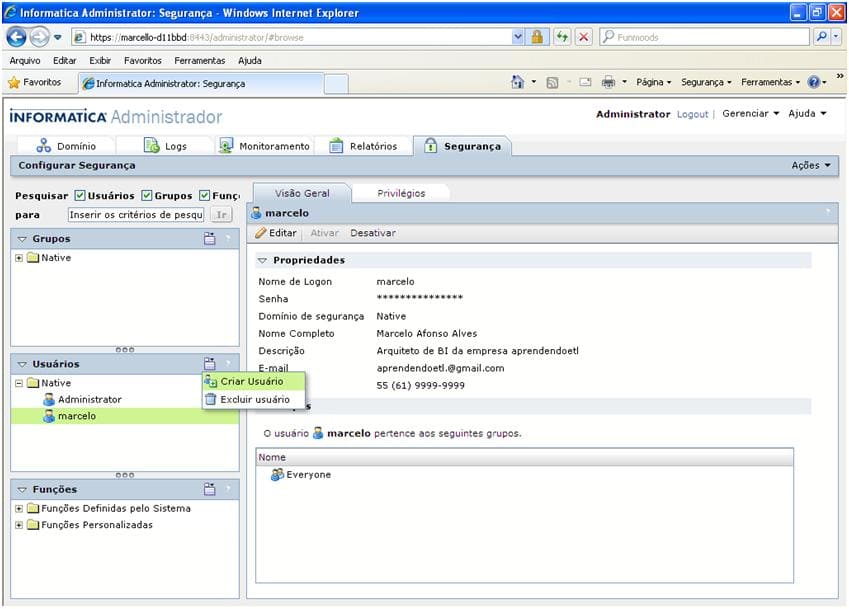
Task: Toggle the Funções search checkbox
Action: pyautogui.click(x=204, y=195)
